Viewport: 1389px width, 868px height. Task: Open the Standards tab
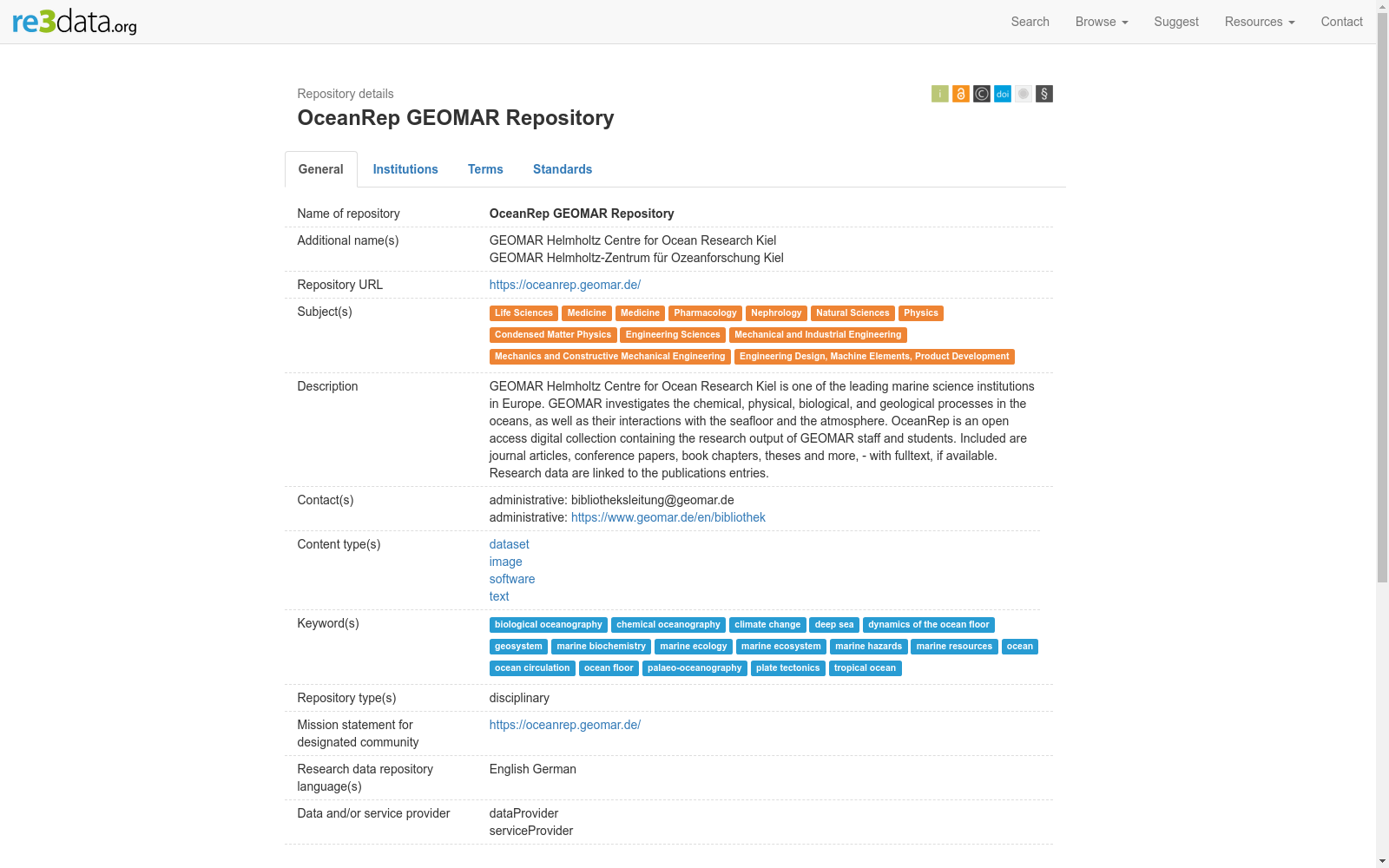tap(563, 169)
